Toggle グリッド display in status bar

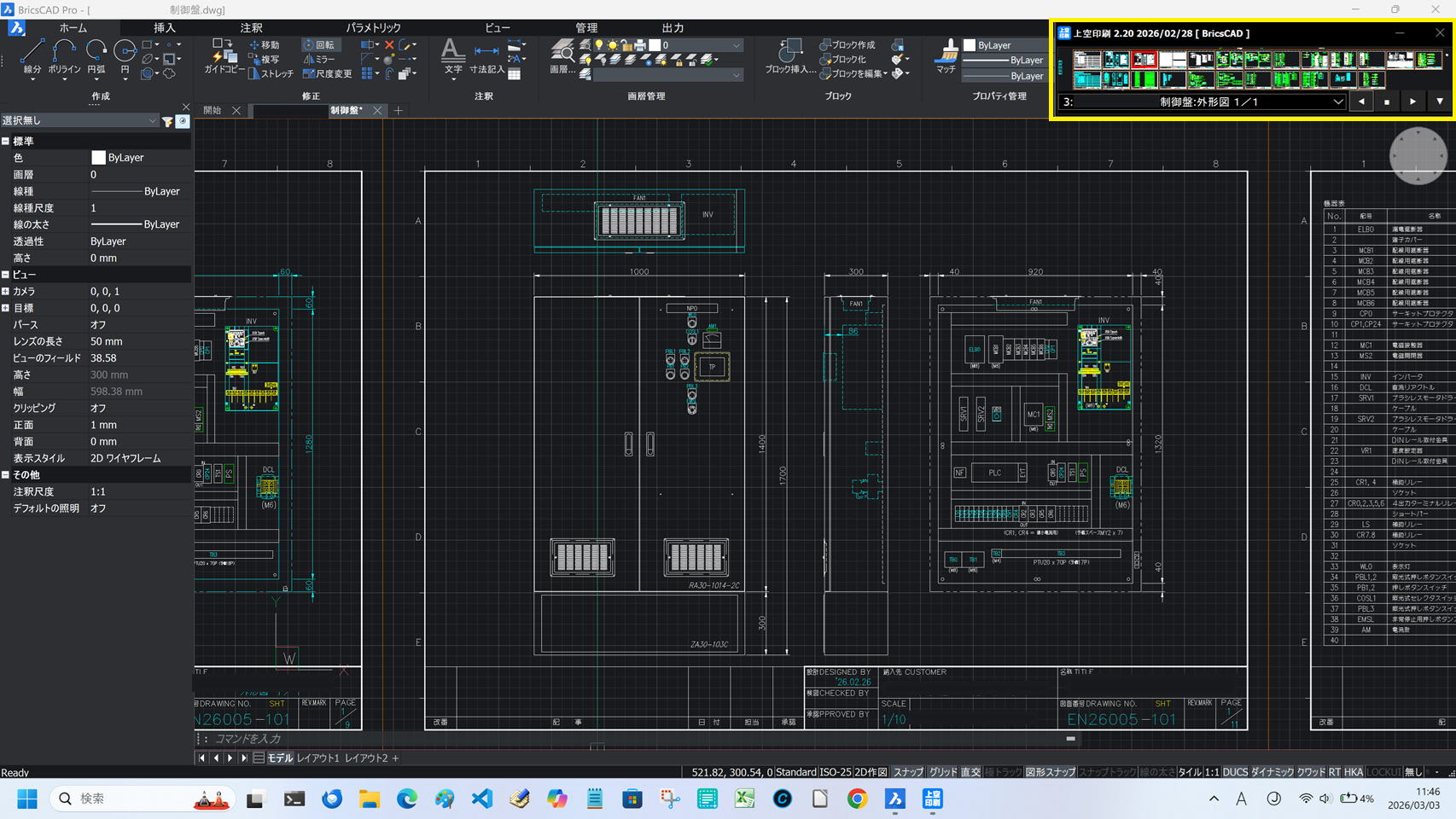coord(942,772)
